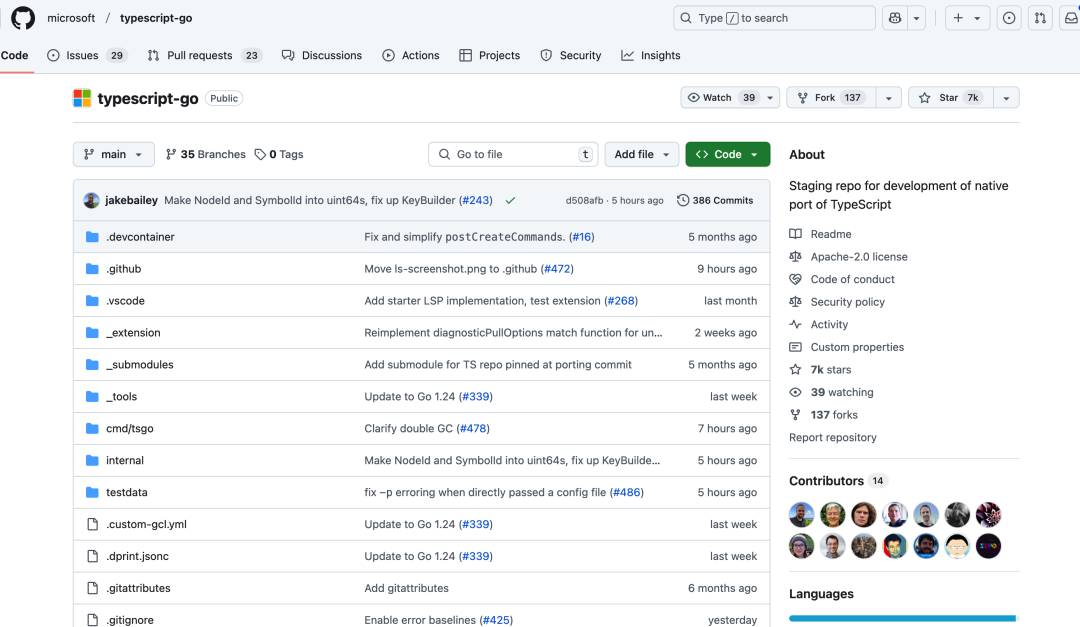Click the Code of conduct heart icon
This screenshot has width=1080, height=627.
[796, 279]
